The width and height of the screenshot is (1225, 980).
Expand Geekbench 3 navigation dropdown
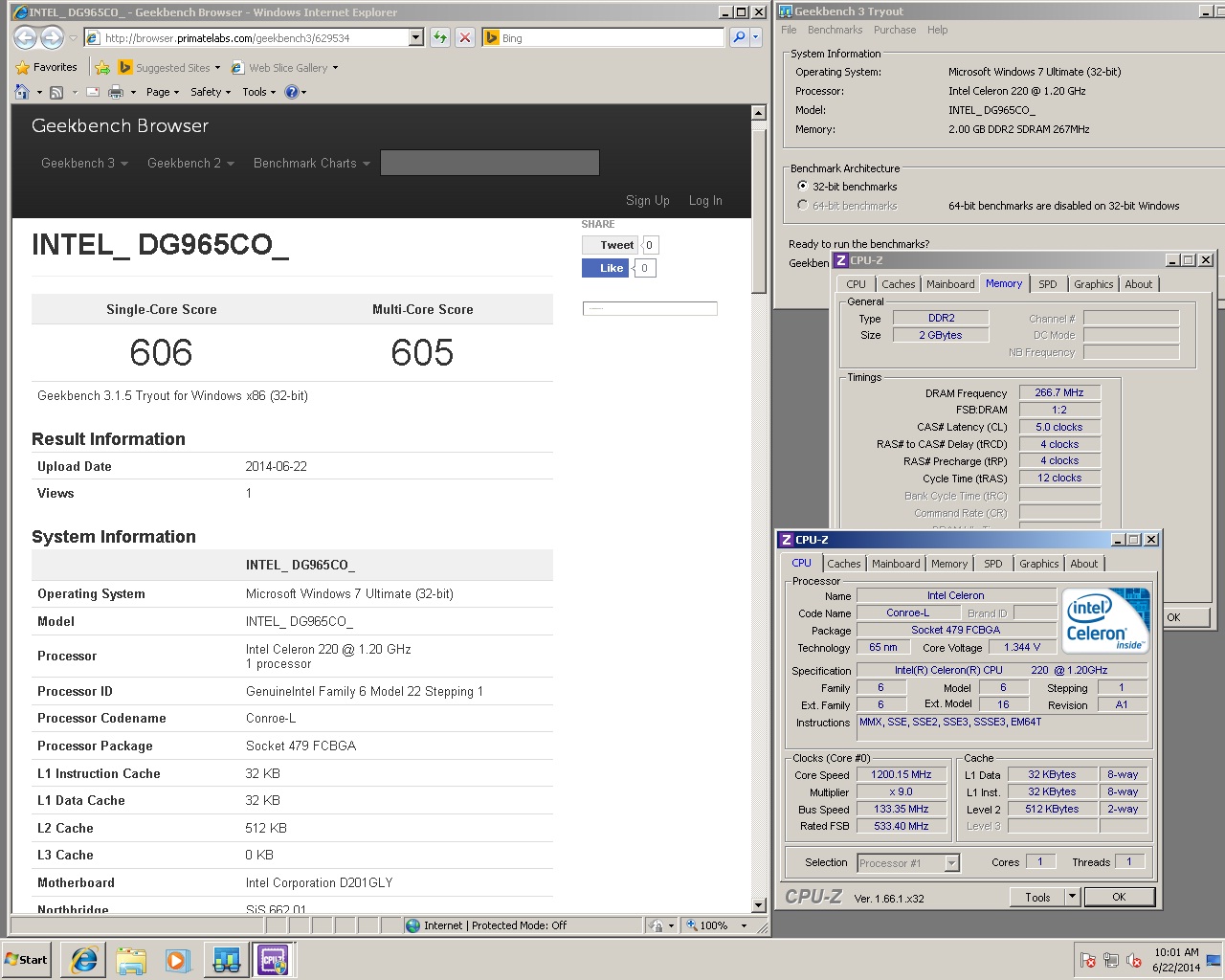coord(84,163)
